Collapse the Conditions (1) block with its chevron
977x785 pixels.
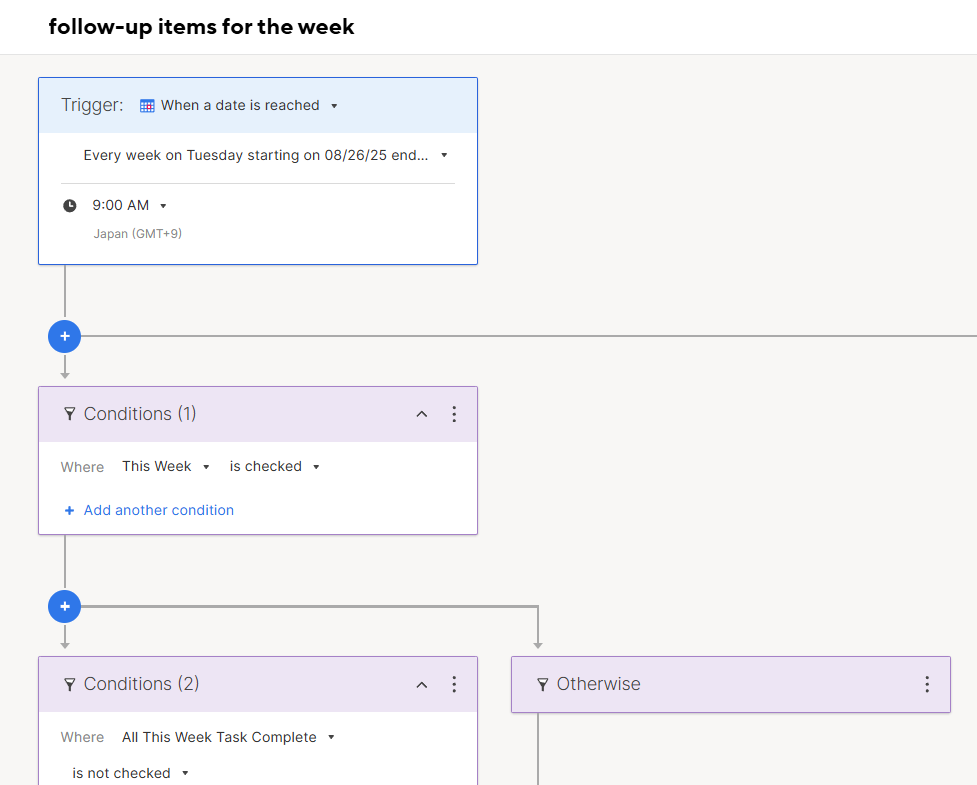point(422,414)
